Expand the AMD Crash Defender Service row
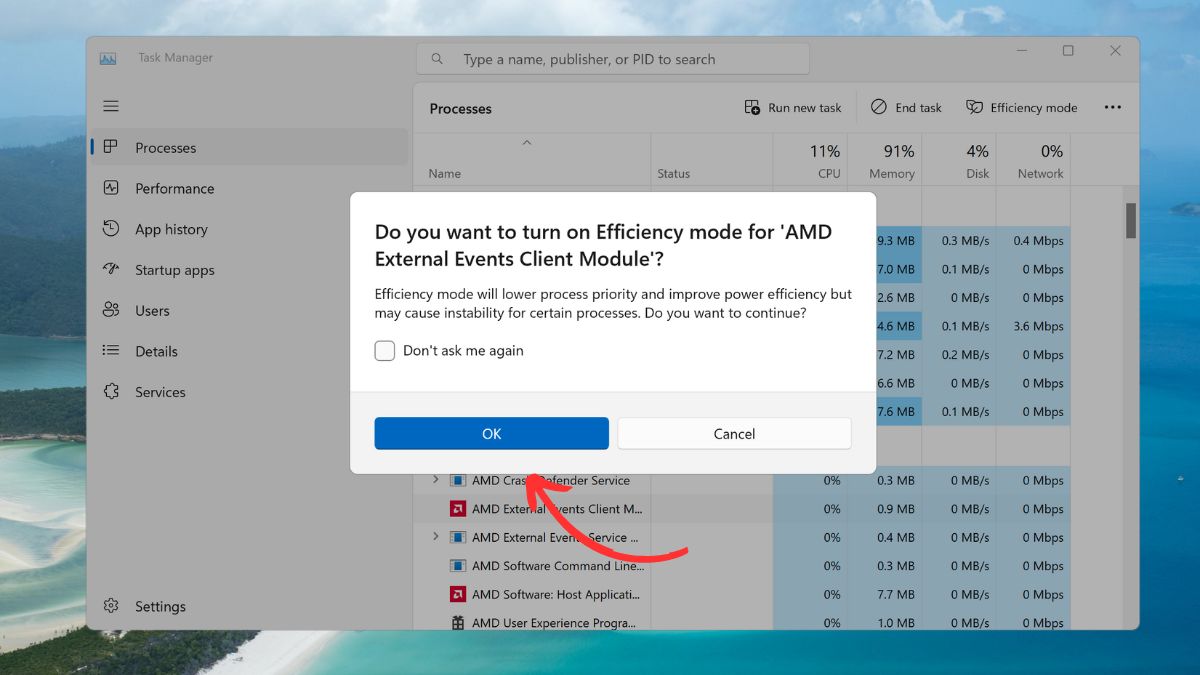The height and width of the screenshot is (675, 1200). tap(435, 480)
